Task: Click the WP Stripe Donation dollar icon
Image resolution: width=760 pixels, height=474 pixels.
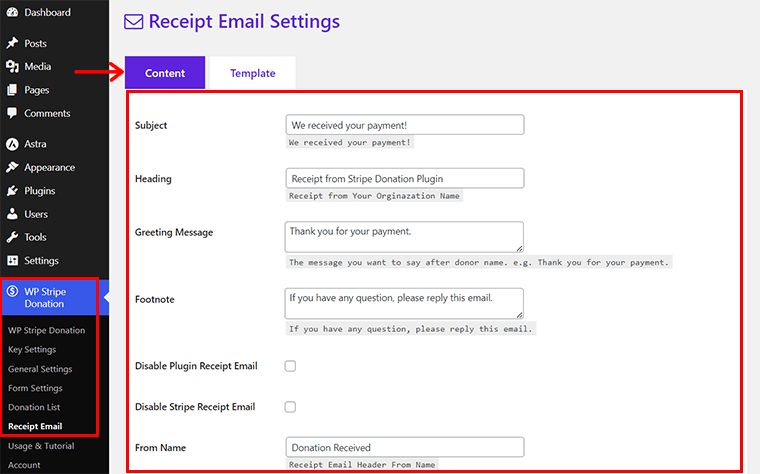Action: coord(12,291)
